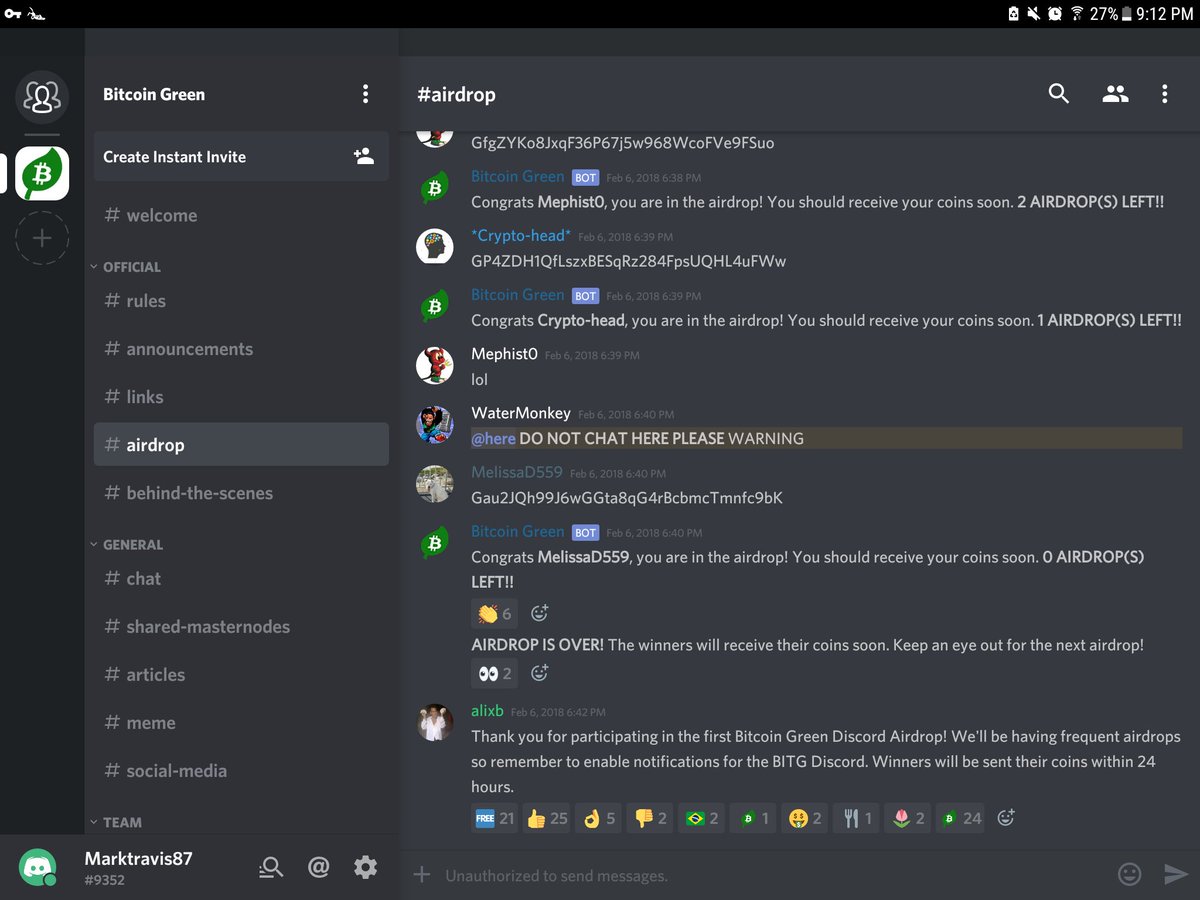
Task: Add reaction under the AIRDROP IS OVER message
Action: click(x=539, y=673)
